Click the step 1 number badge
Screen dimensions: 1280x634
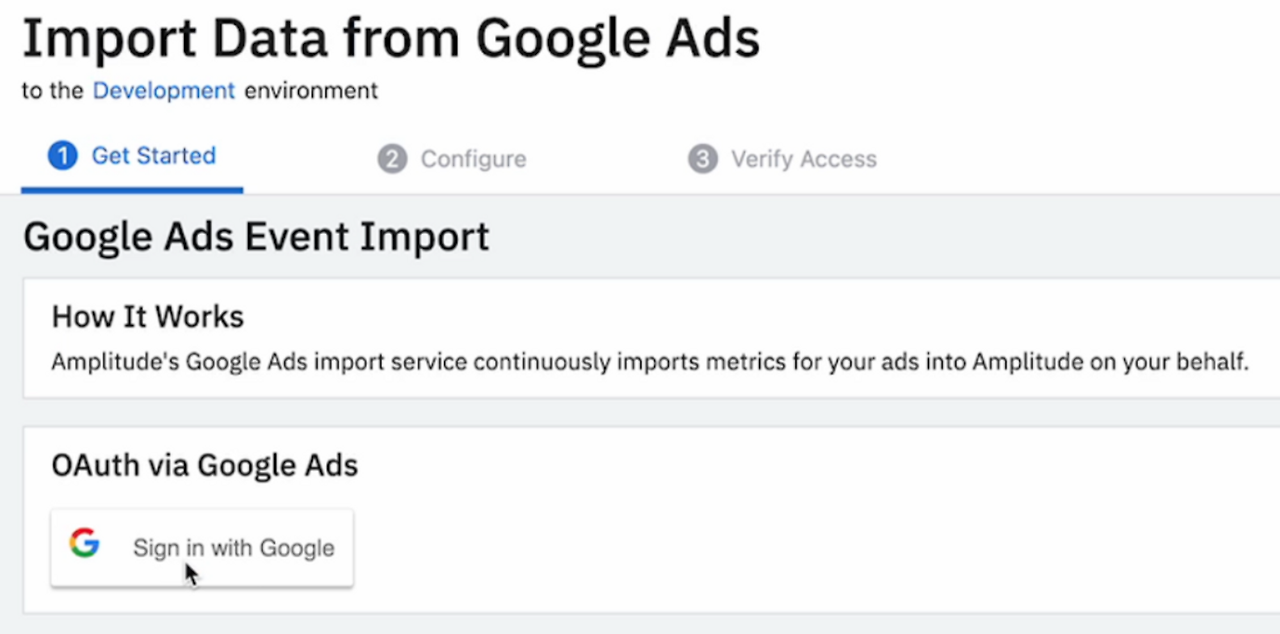(x=62, y=156)
